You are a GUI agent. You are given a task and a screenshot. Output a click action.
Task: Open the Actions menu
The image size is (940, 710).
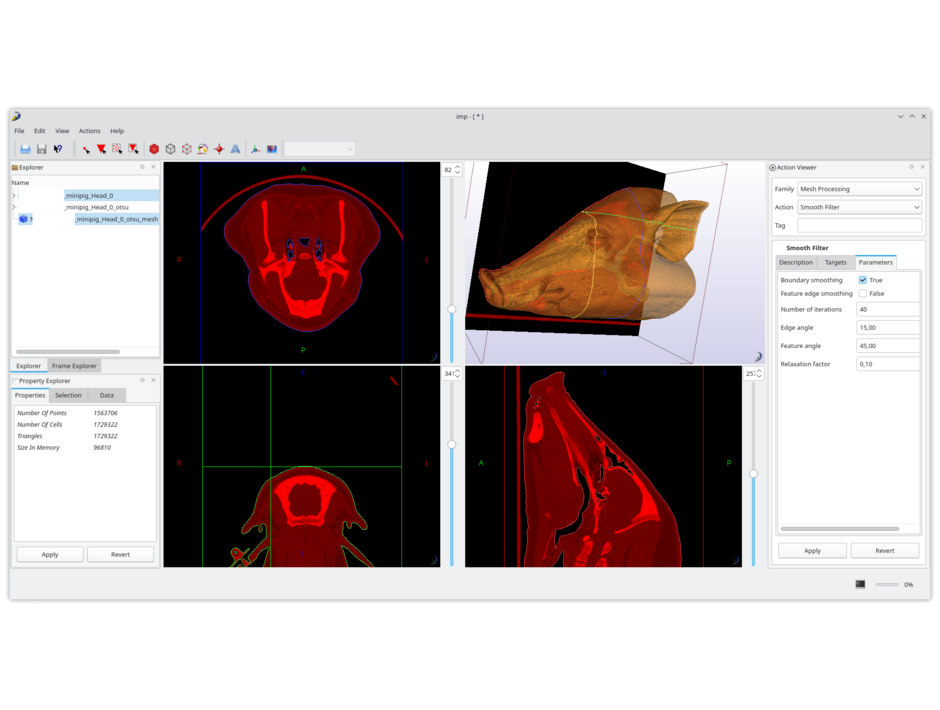tap(90, 131)
